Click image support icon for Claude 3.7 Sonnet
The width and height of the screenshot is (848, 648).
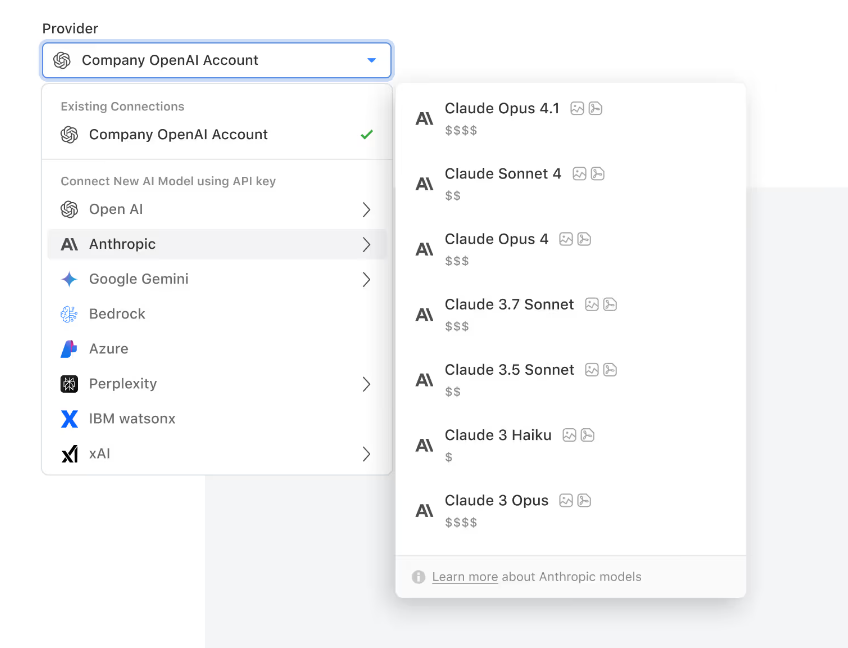pos(592,305)
